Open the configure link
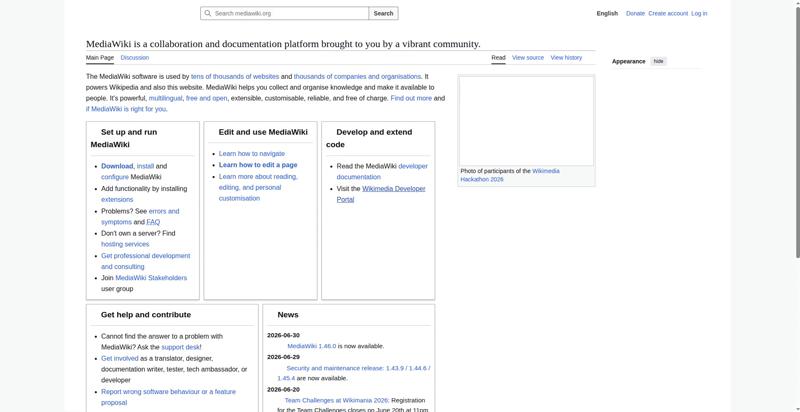The image size is (800, 412). [x=115, y=177]
